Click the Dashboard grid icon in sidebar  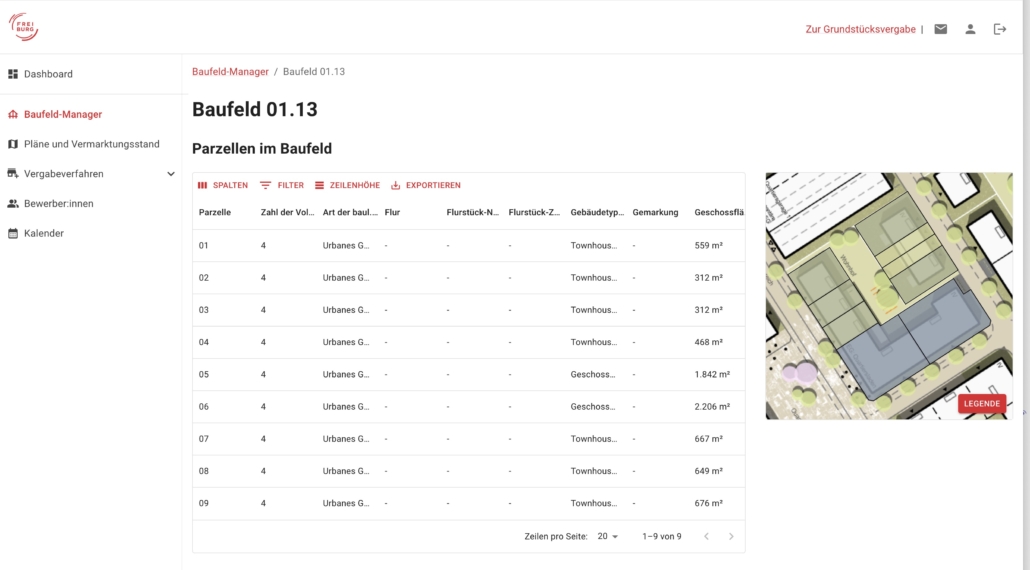(13, 74)
